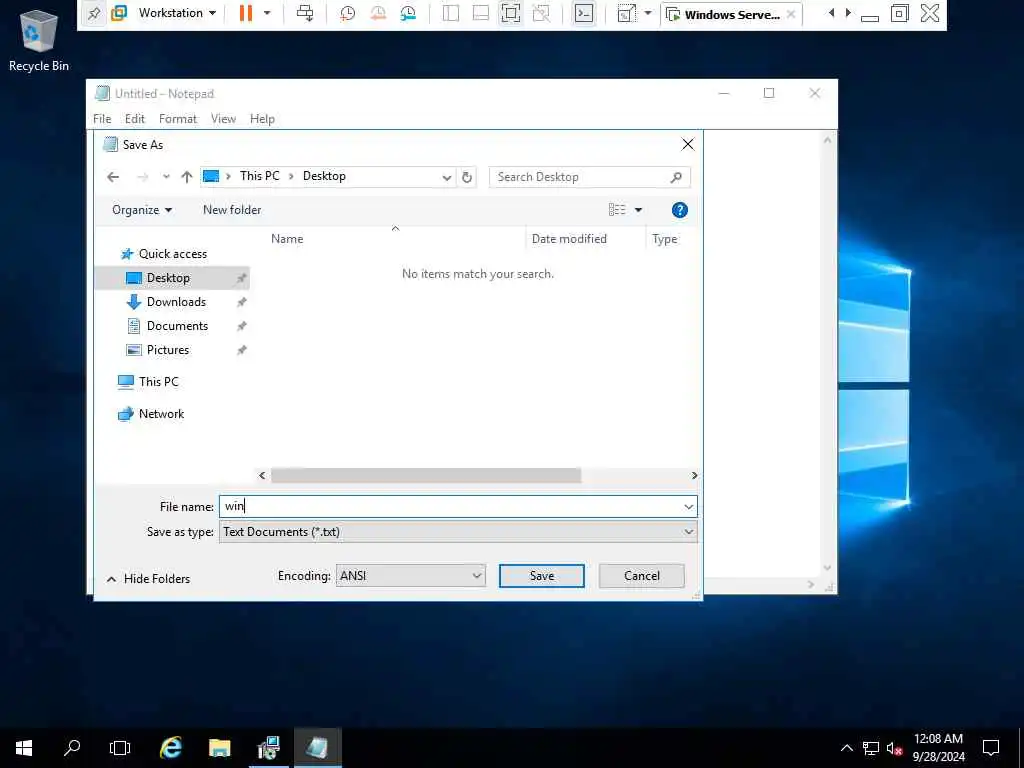Select Quick access in navigation pane

pos(172,254)
